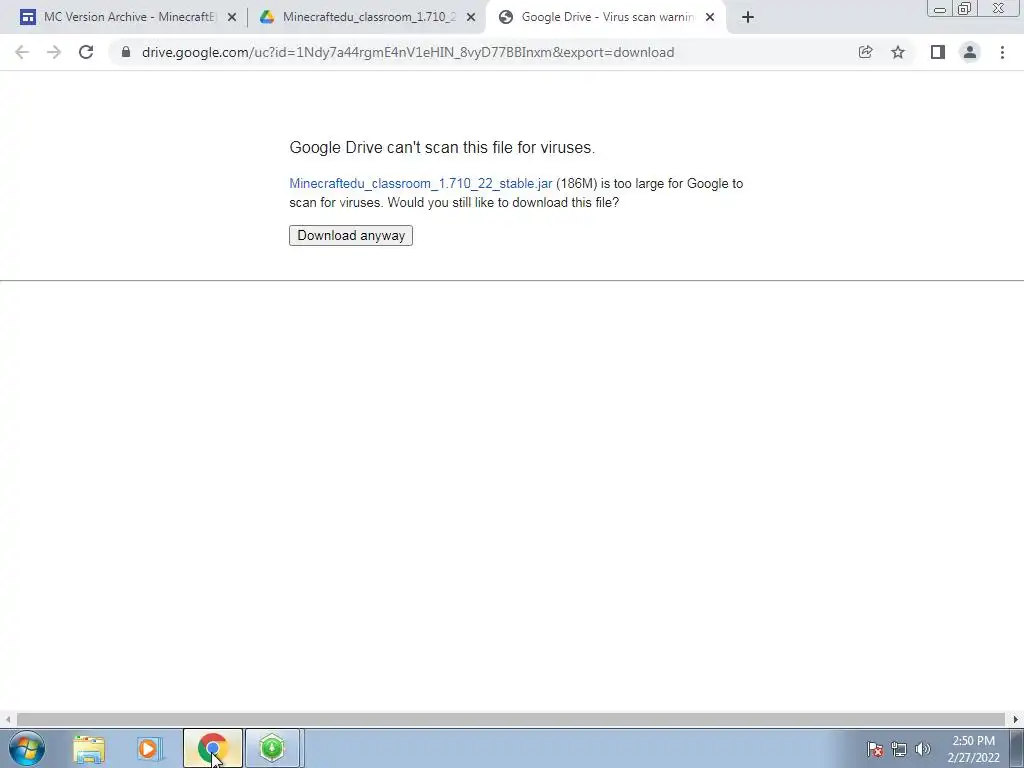Viewport: 1024px width, 768px height.
Task: Bookmark this page with the star icon
Action: (898, 52)
